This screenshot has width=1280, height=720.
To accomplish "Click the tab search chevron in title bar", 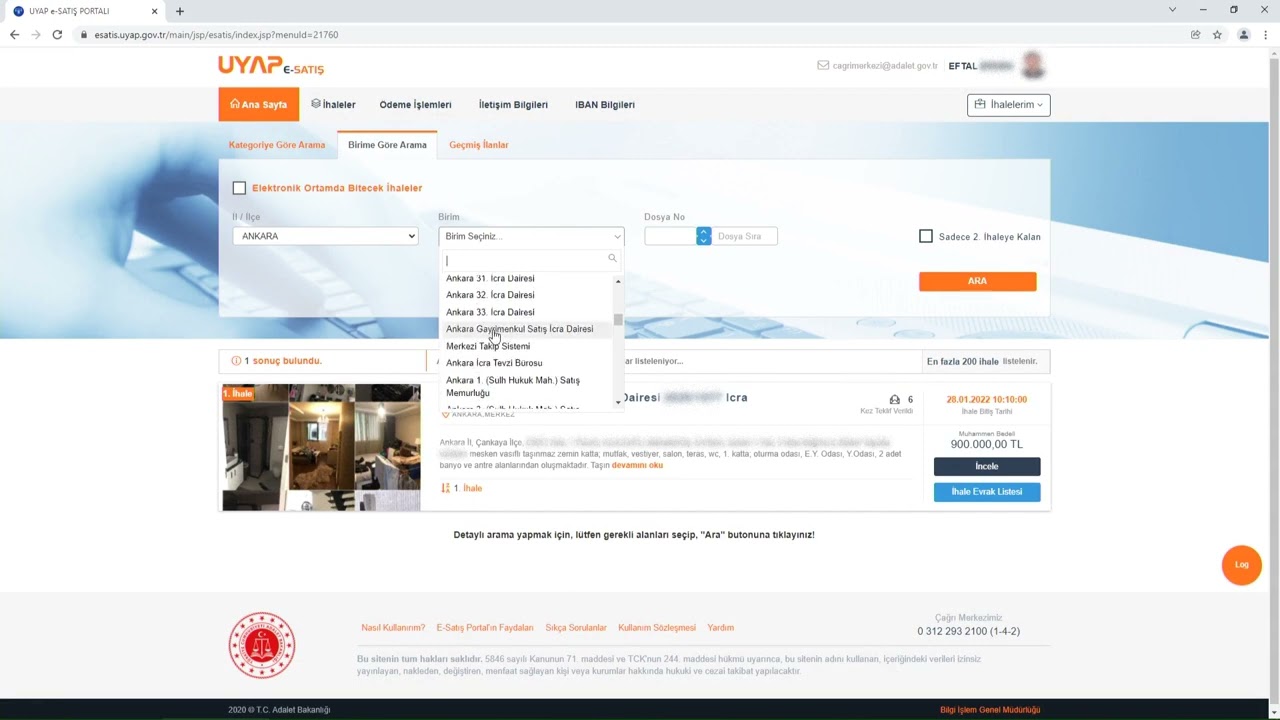I will coord(1173,10).
